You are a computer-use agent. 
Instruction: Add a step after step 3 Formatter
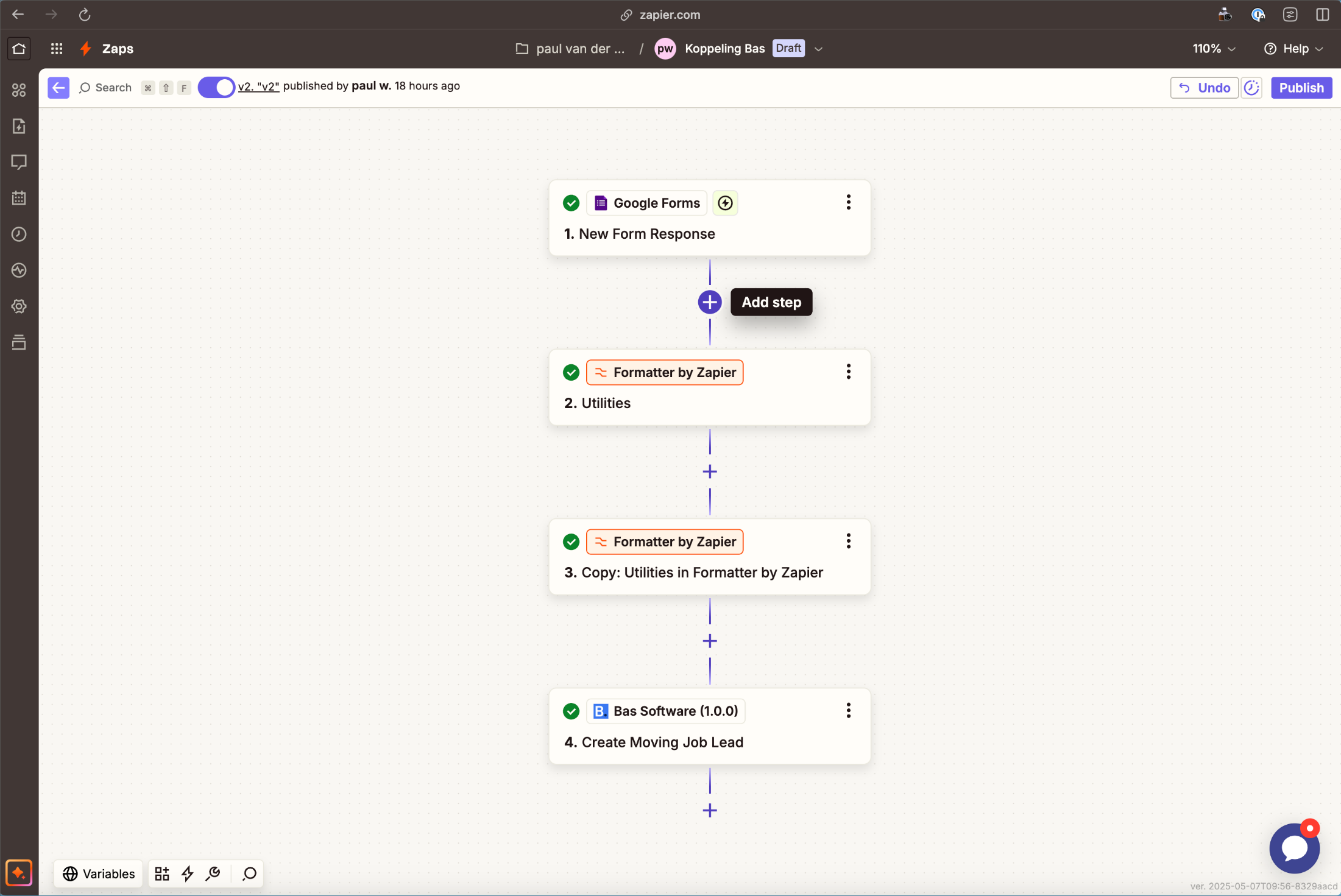pyautogui.click(x=710, y=641)
